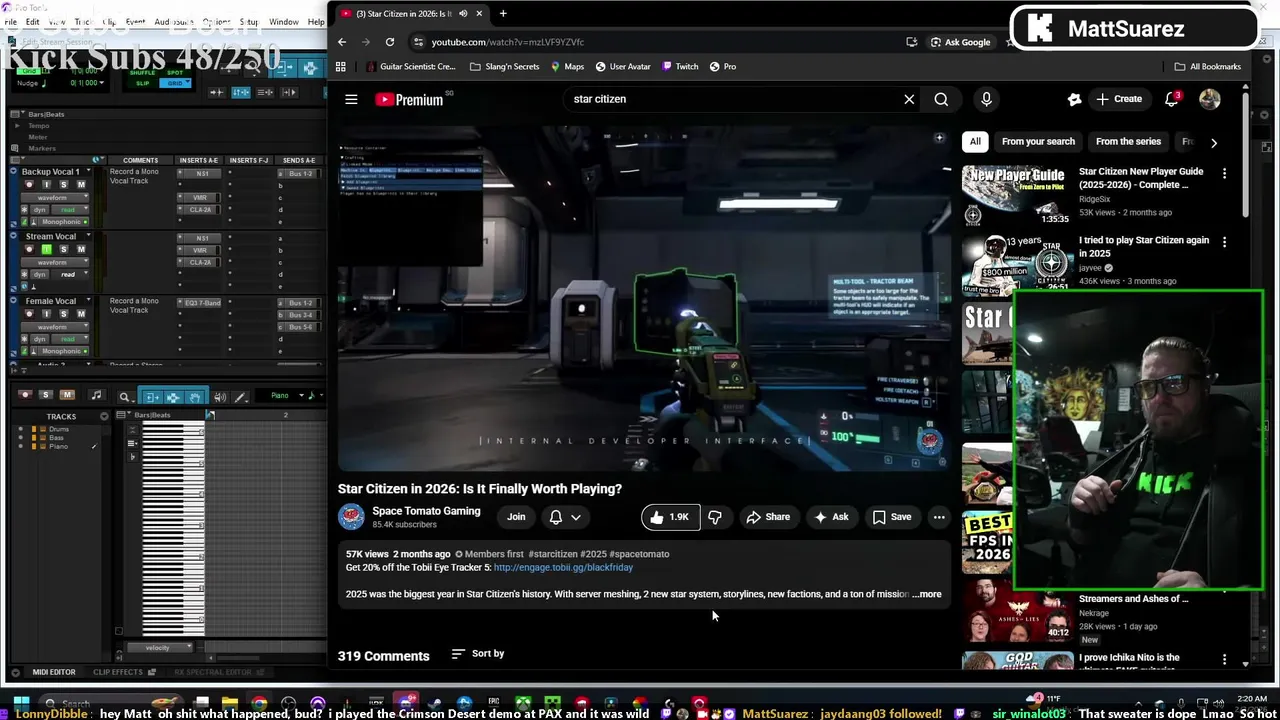This screenshot has height=720, width=1280.
Task: Open the TRACKS list dropdown menu
Action: click(x=104, y=416)
